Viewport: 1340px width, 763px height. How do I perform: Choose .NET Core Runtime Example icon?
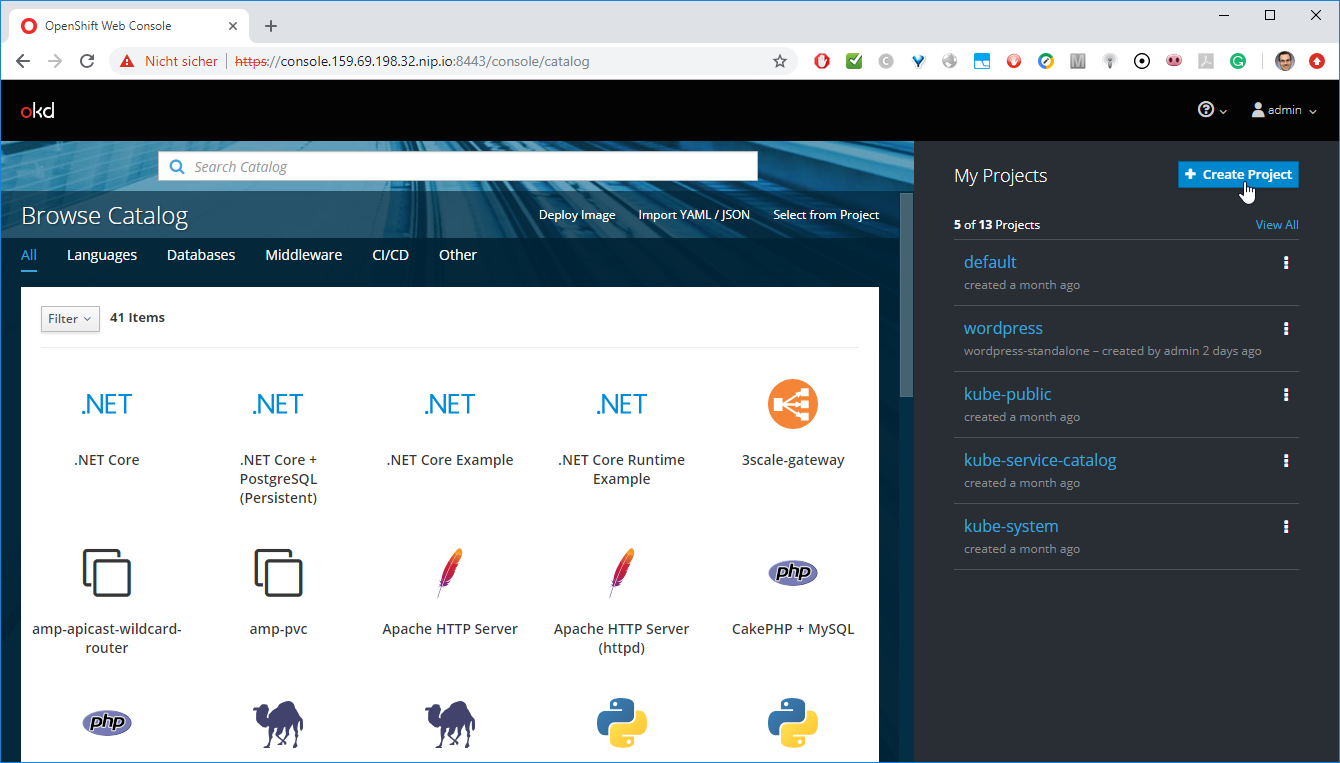622,404
